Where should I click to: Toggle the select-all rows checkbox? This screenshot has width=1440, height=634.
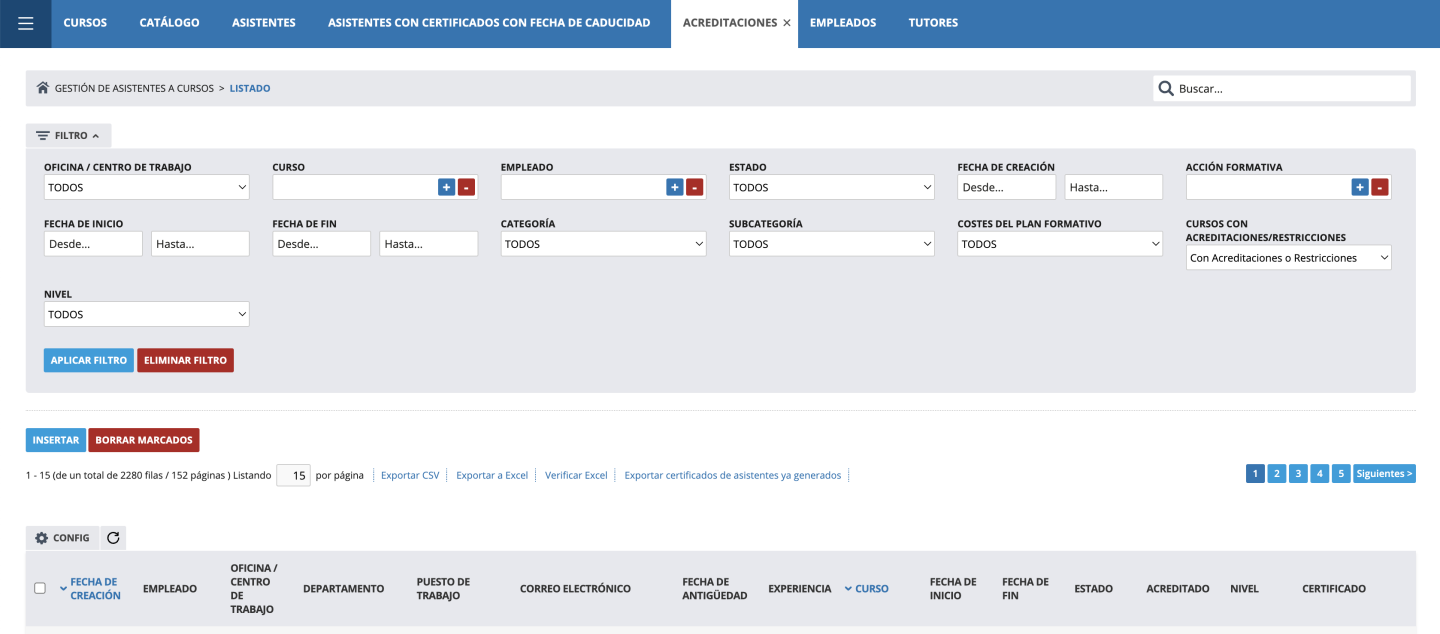pos(40,588)
